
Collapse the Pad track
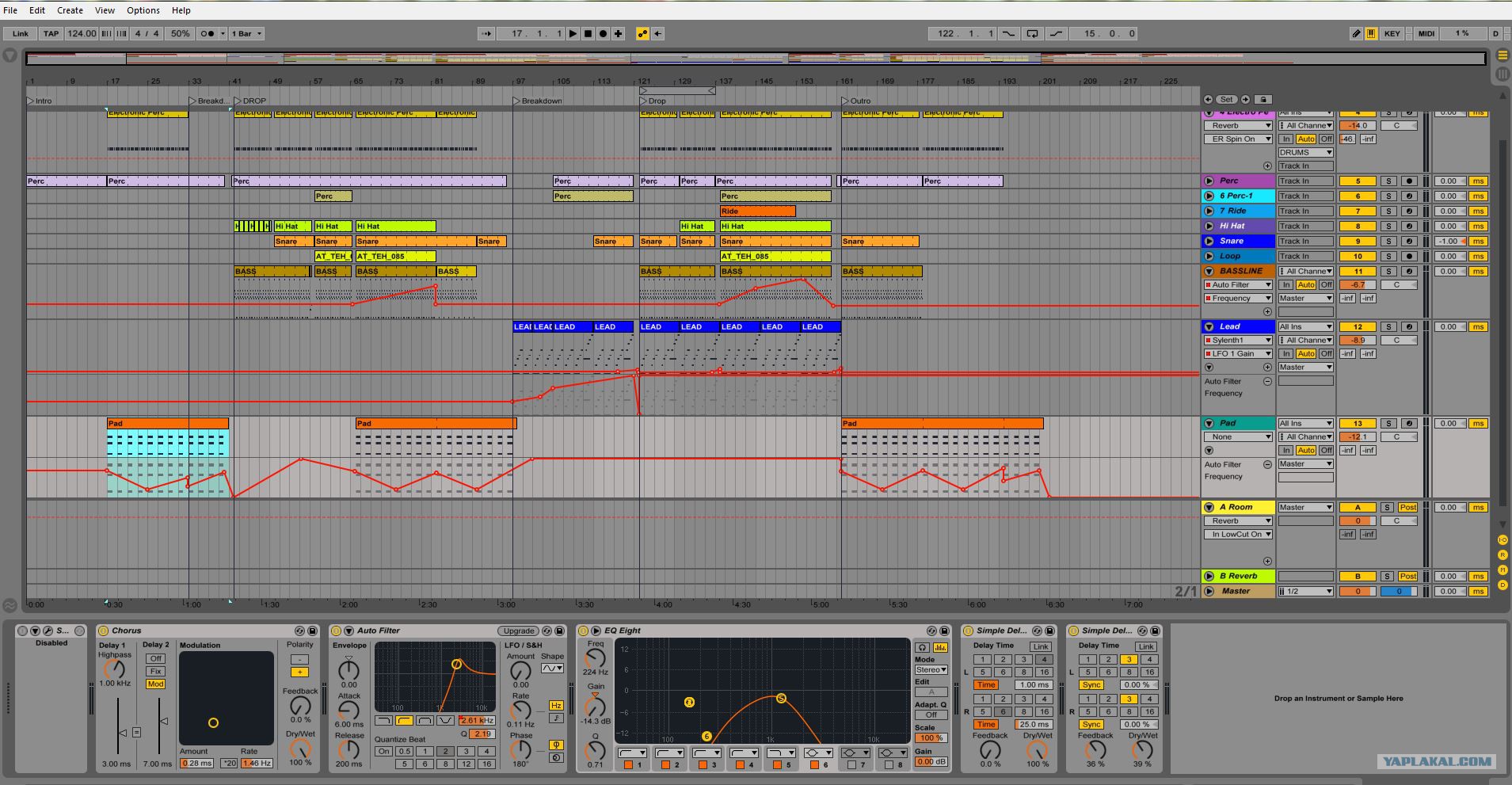[1209, 423]
